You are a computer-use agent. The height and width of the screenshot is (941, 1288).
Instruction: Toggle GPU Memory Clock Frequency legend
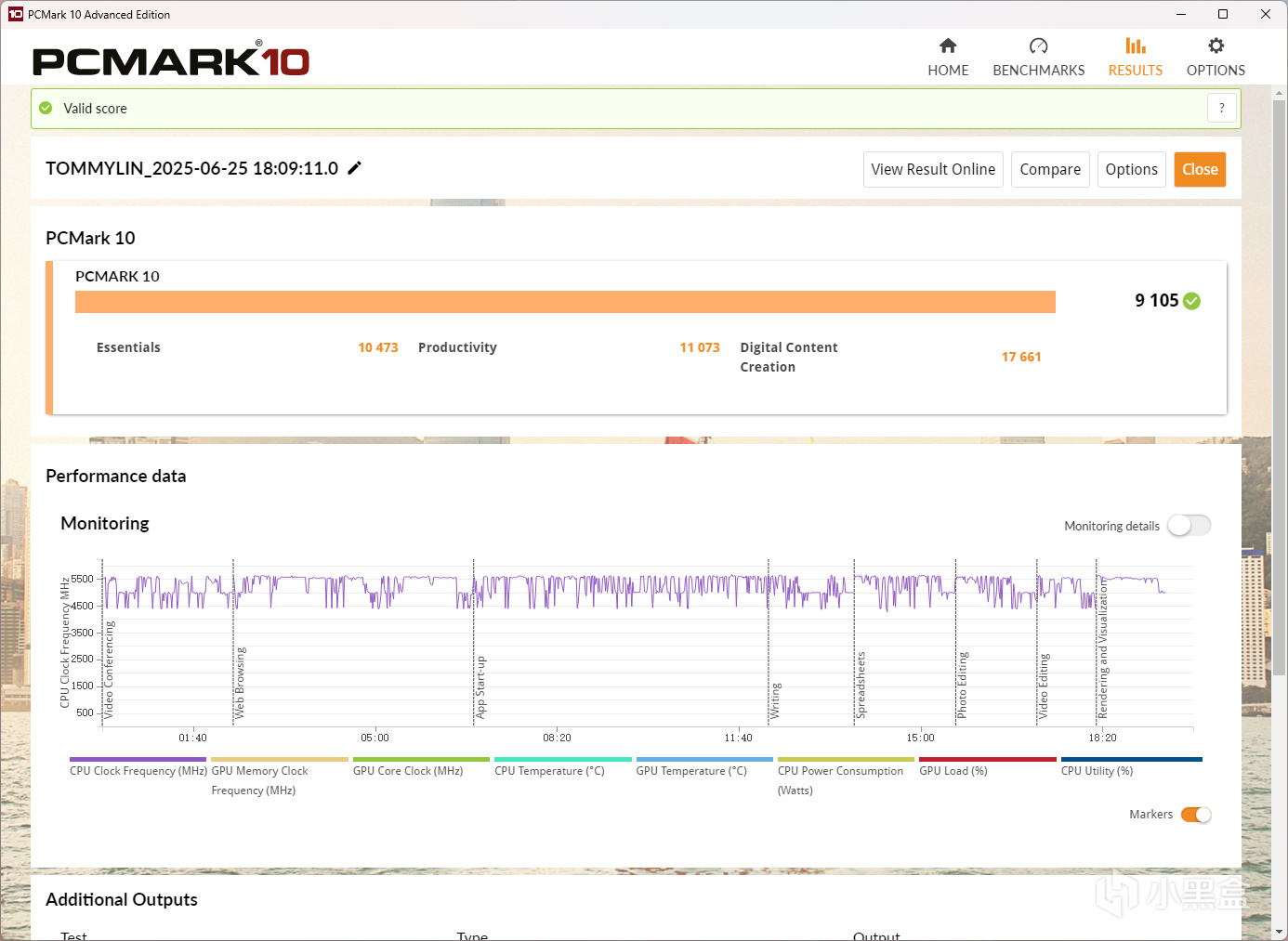coord(280,778)
